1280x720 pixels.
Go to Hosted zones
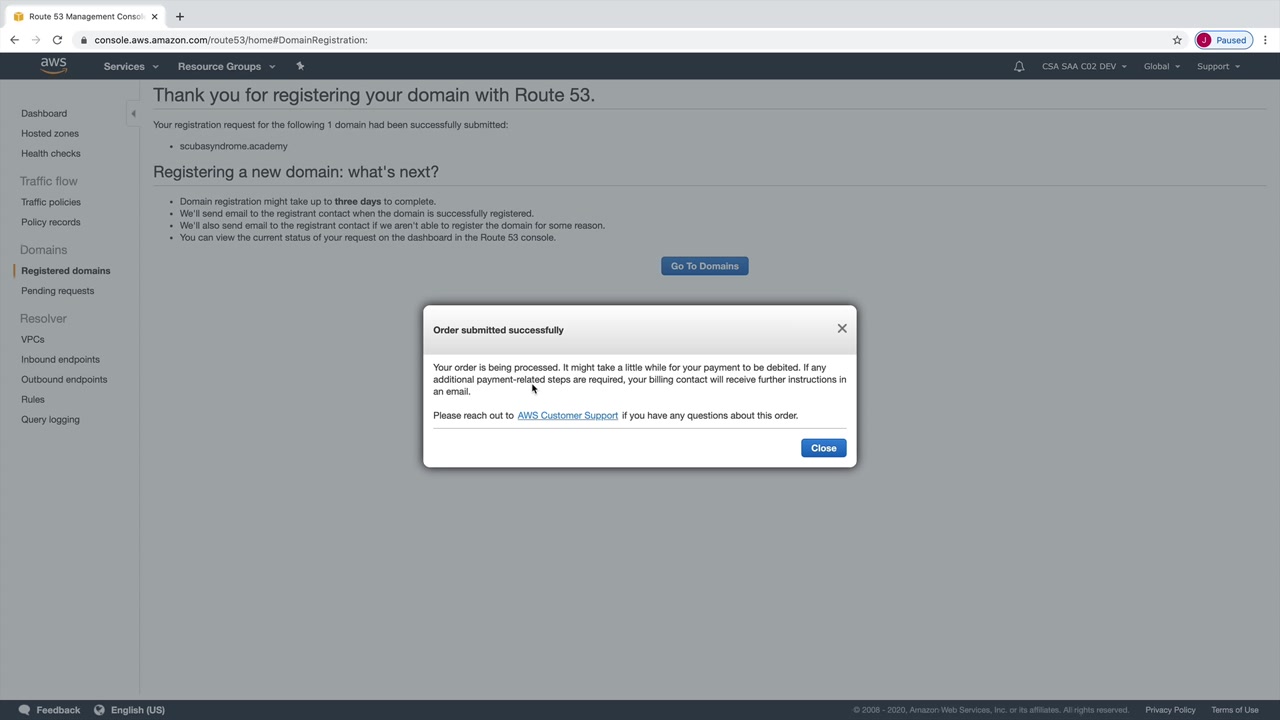pyautogui.click(x=50, y=133)
